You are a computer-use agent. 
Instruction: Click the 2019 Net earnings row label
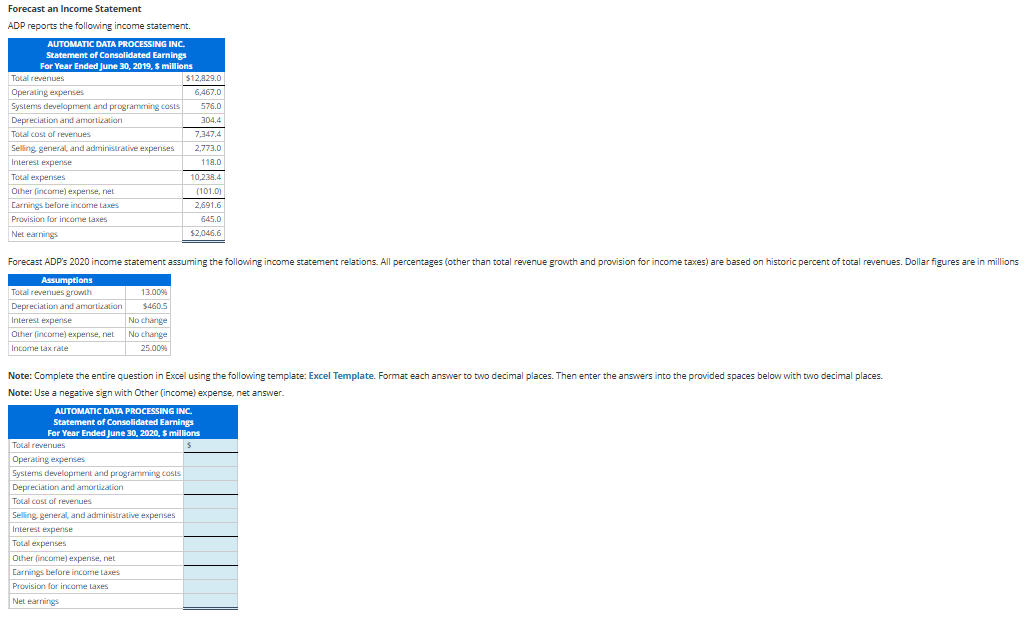[34, 234]
